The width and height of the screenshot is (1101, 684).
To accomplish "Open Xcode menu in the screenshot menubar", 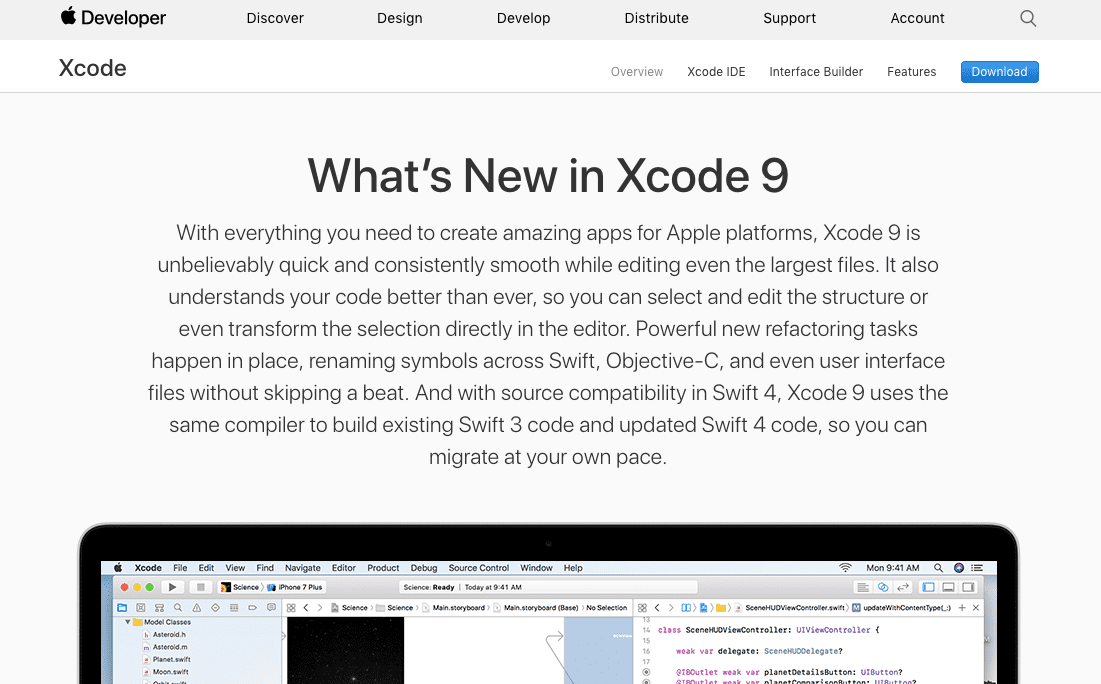I will tap(148, 567).
